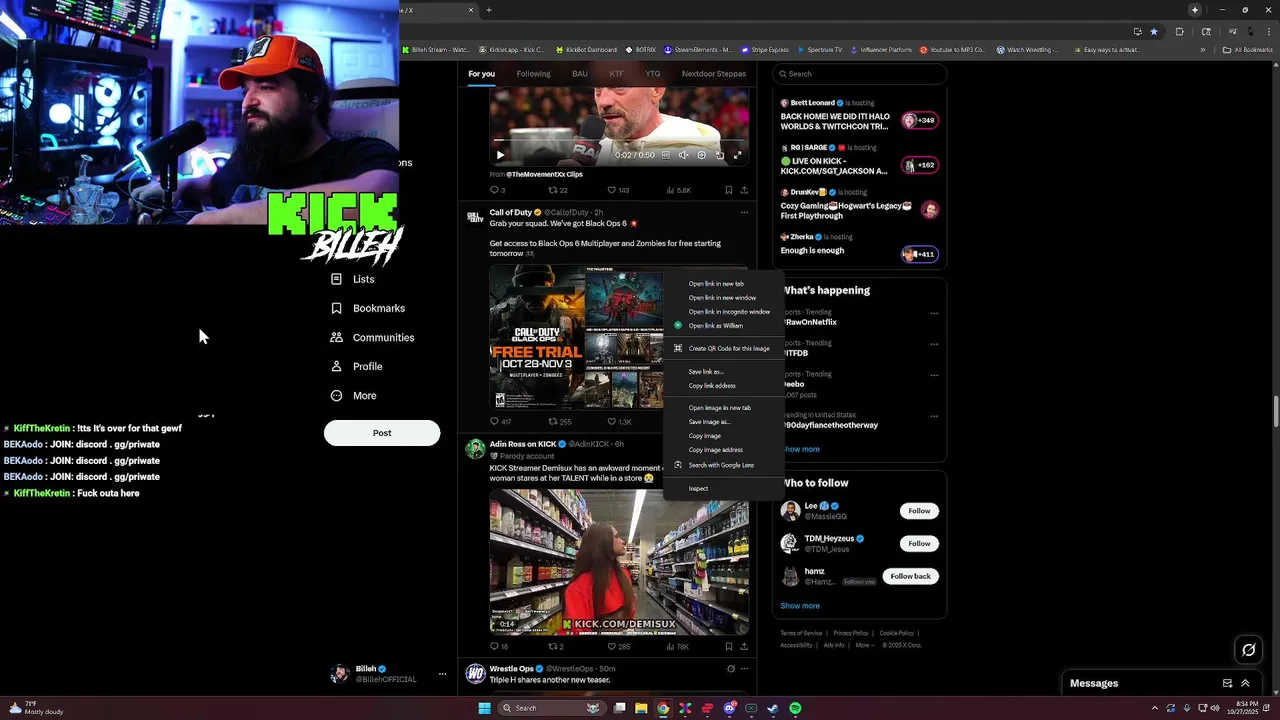Choose 'Open link in new window'
1280x720 pixels.
[723, 298]
